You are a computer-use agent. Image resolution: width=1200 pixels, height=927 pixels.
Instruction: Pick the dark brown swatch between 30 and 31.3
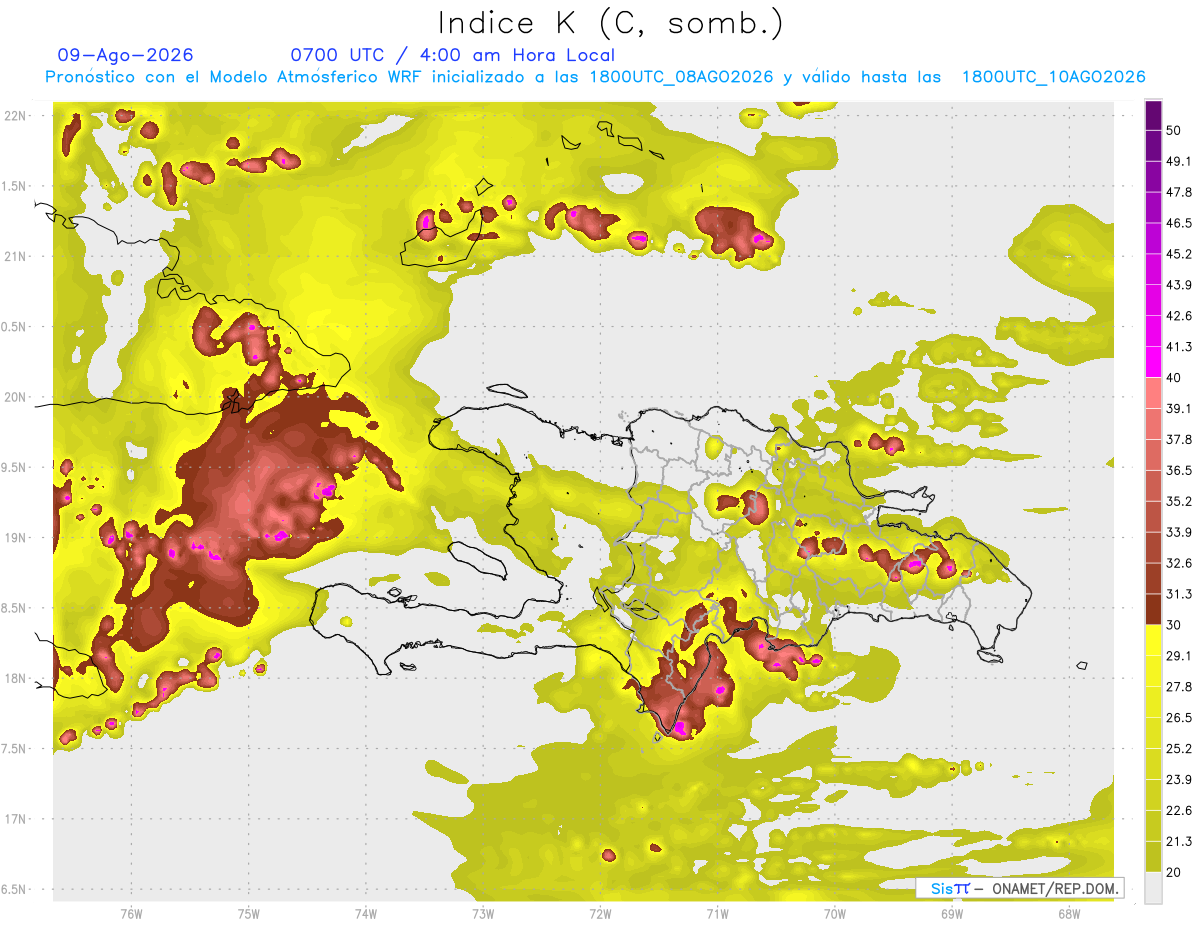pos(1153,610)
